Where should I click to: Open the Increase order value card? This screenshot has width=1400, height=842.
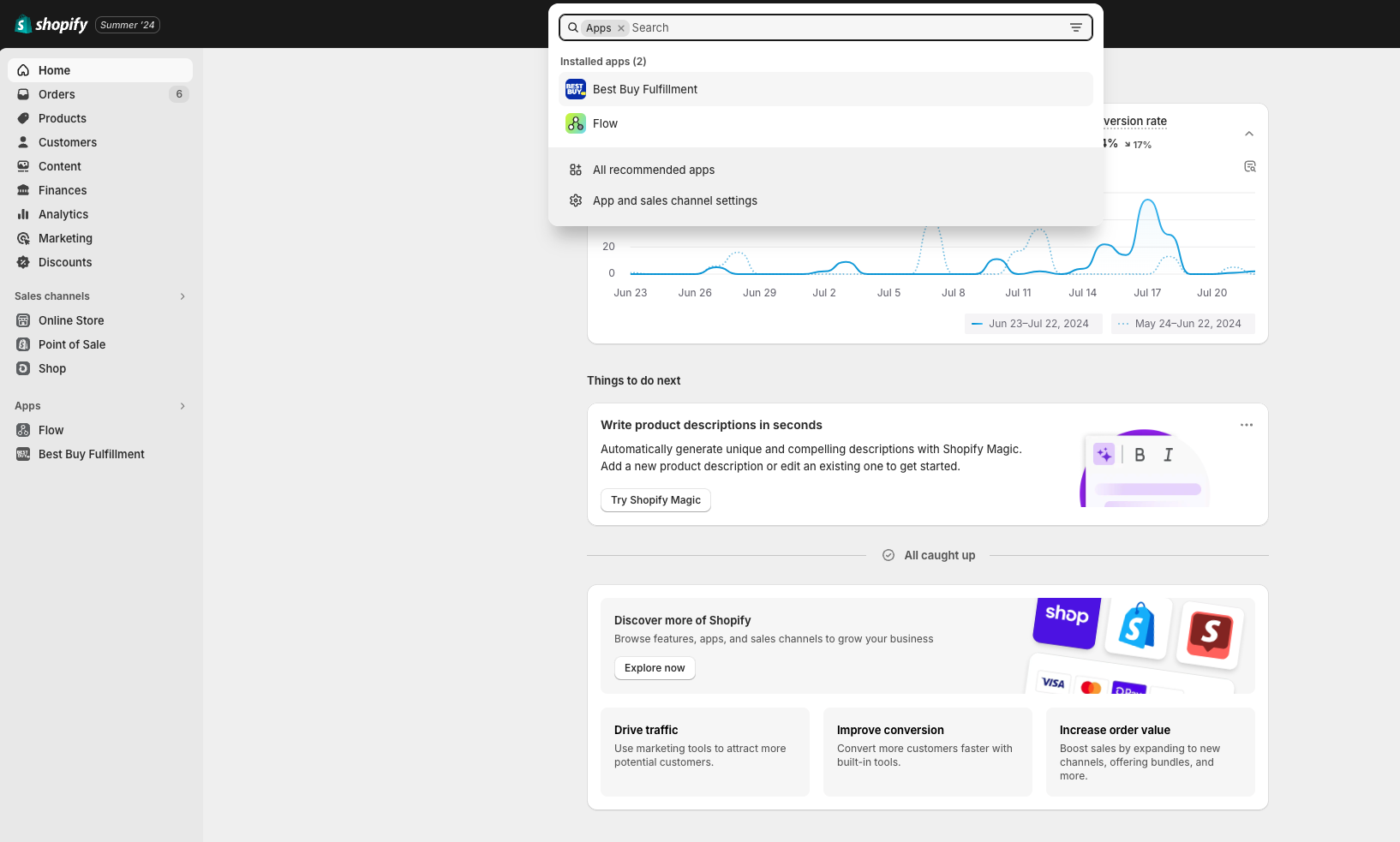[1151, 752]
